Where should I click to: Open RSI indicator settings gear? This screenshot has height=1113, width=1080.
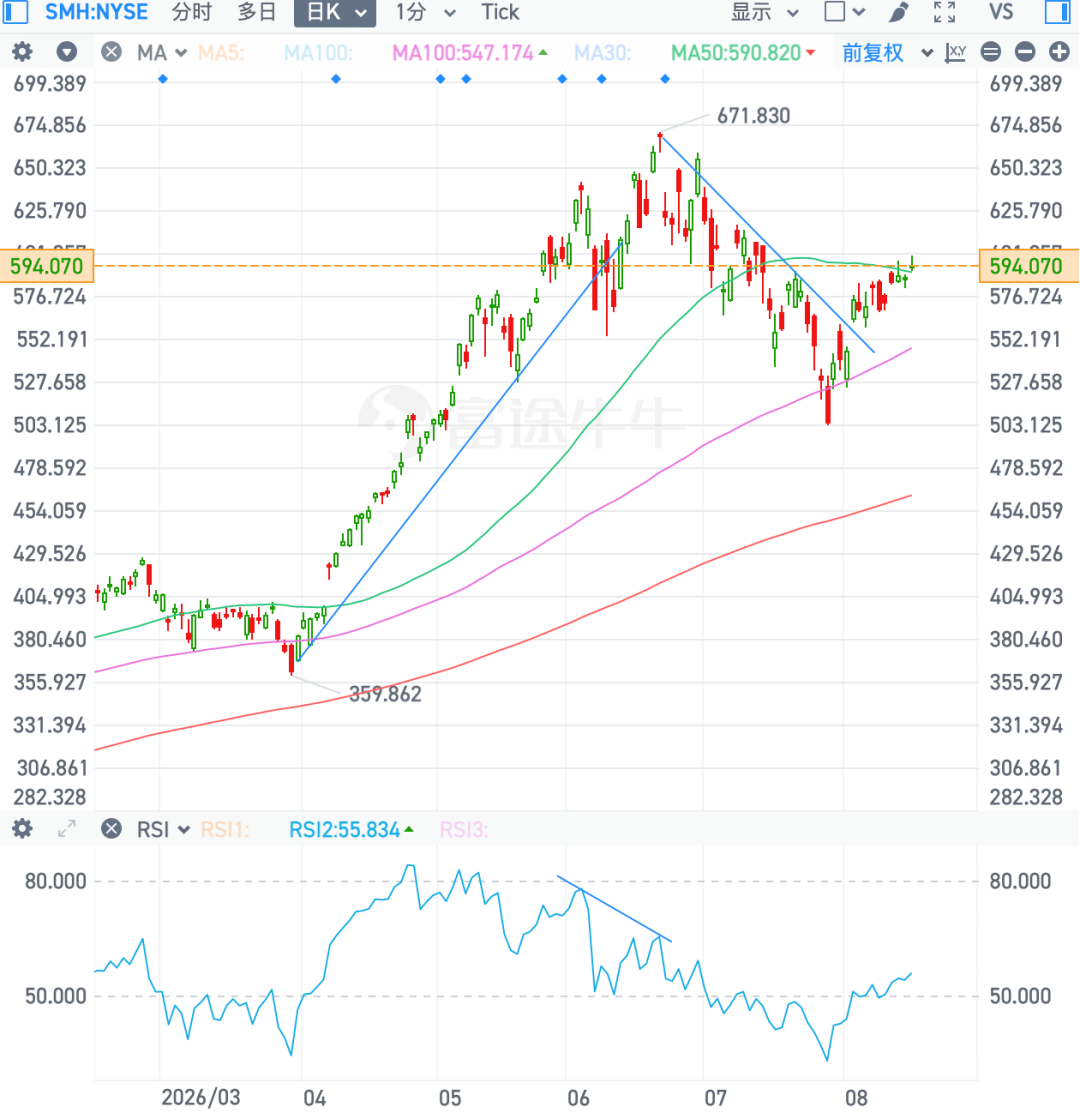coord(23,828)
